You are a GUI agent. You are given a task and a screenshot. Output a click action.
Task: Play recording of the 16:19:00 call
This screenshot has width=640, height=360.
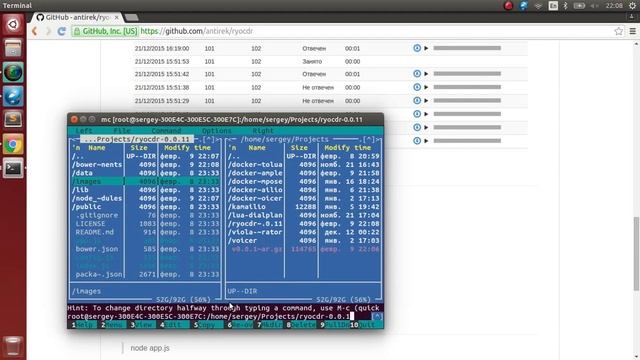(426, 48)
